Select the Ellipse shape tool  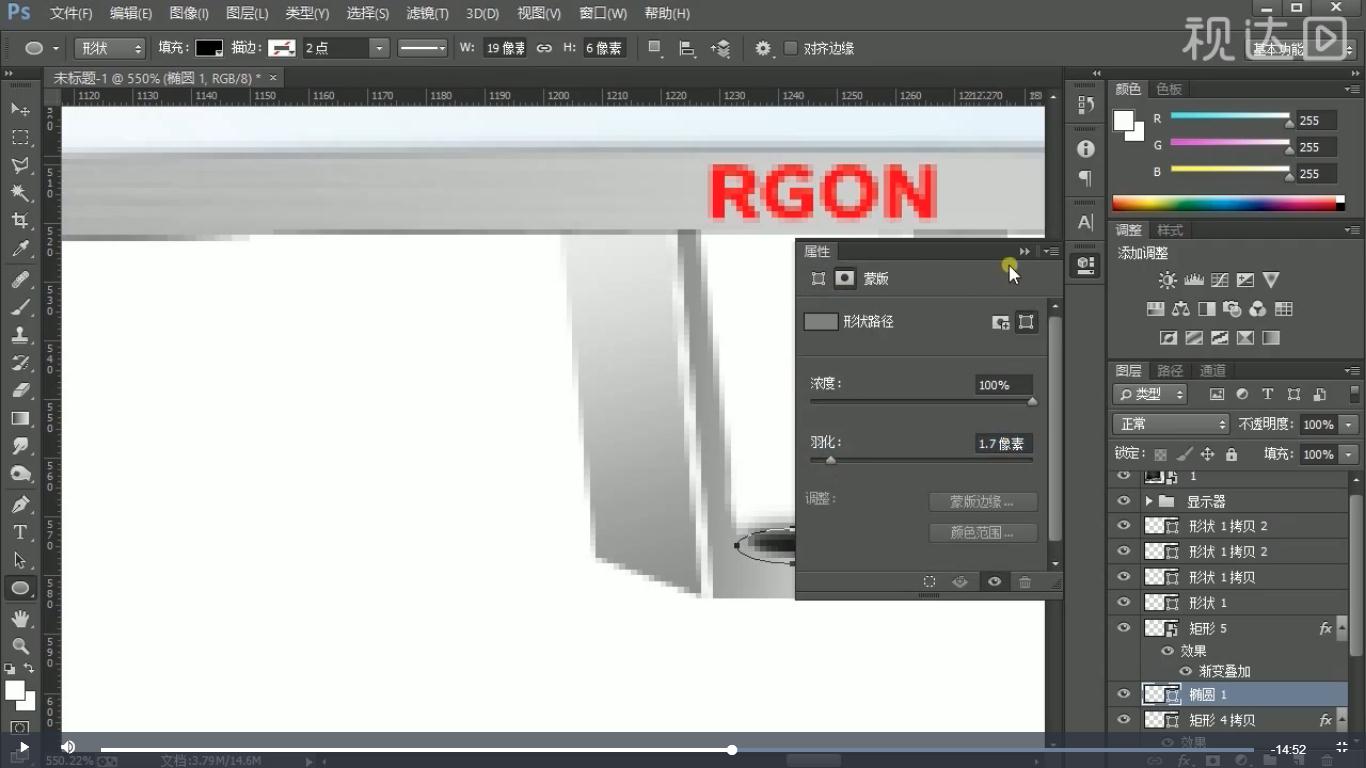[20, 589]
